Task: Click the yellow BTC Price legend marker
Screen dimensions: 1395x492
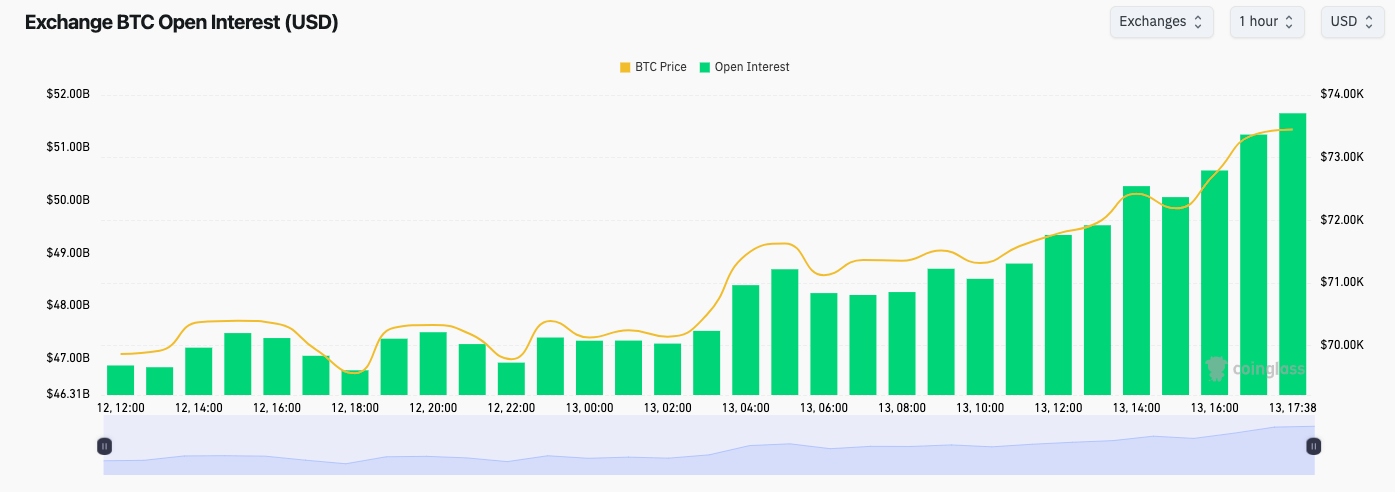Action: click(625, 67)
